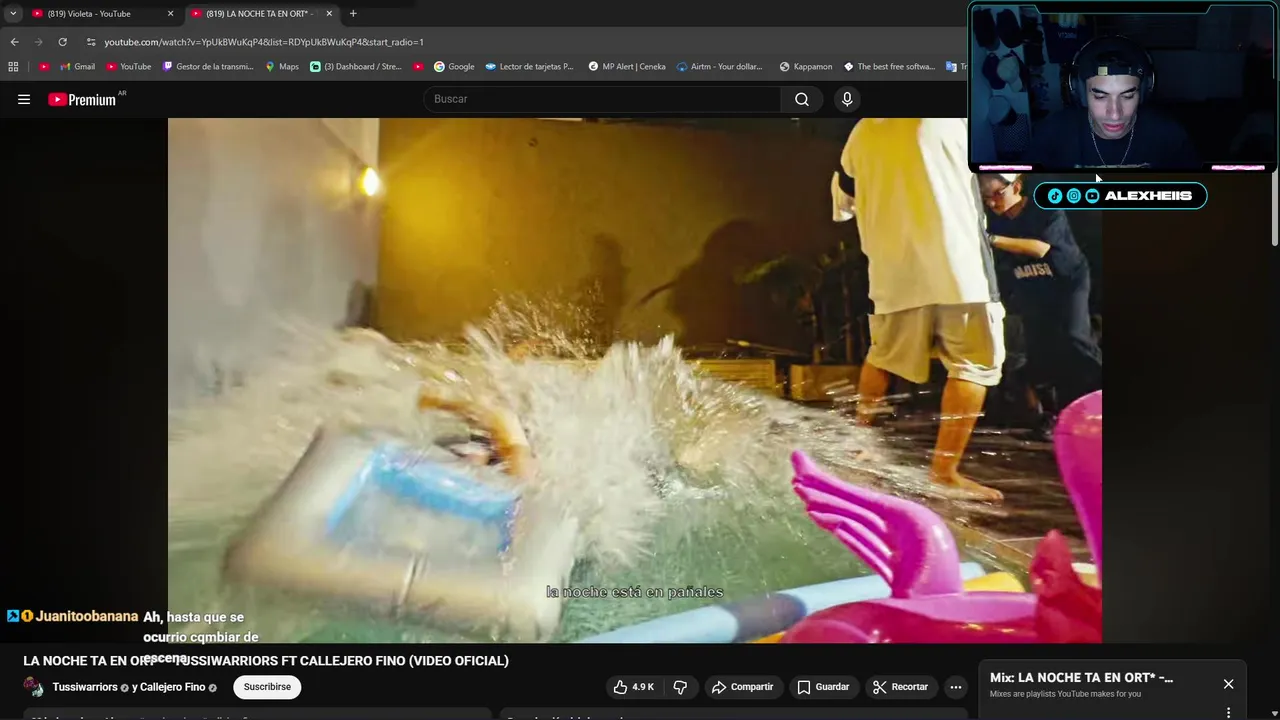
Task: Open the Tussiwarriors channel link
Action: [85, 687]
